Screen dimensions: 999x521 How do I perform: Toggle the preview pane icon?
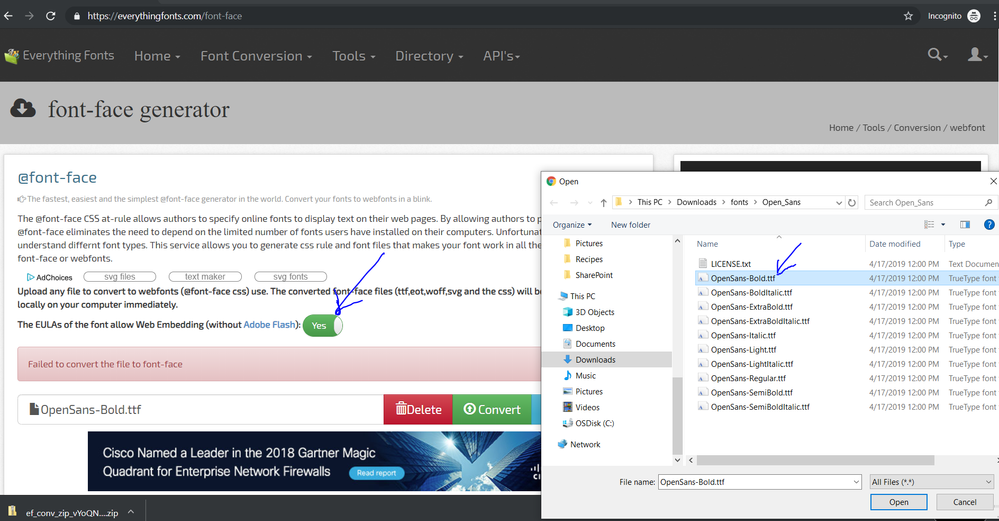pyautogui.click(x=965, y=224)
